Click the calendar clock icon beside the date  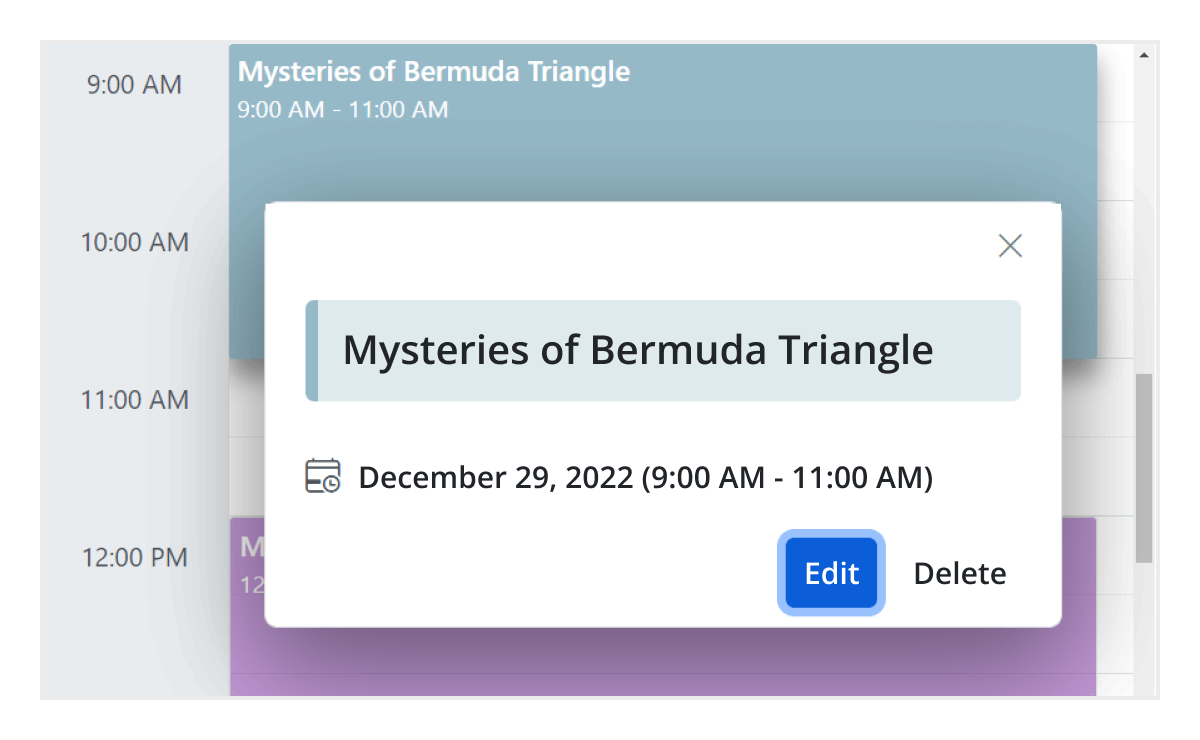coord(323,476)
